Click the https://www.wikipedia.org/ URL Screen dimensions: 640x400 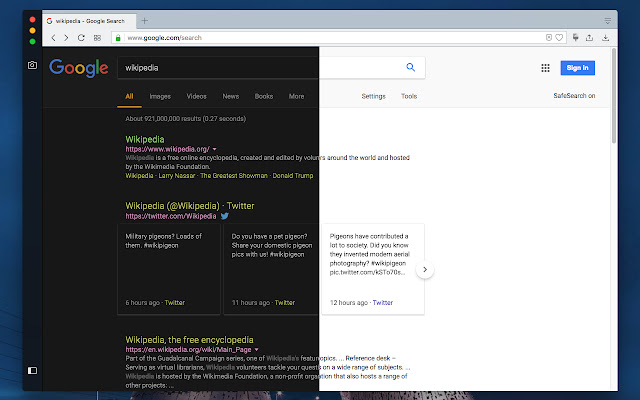click(167, 149)
